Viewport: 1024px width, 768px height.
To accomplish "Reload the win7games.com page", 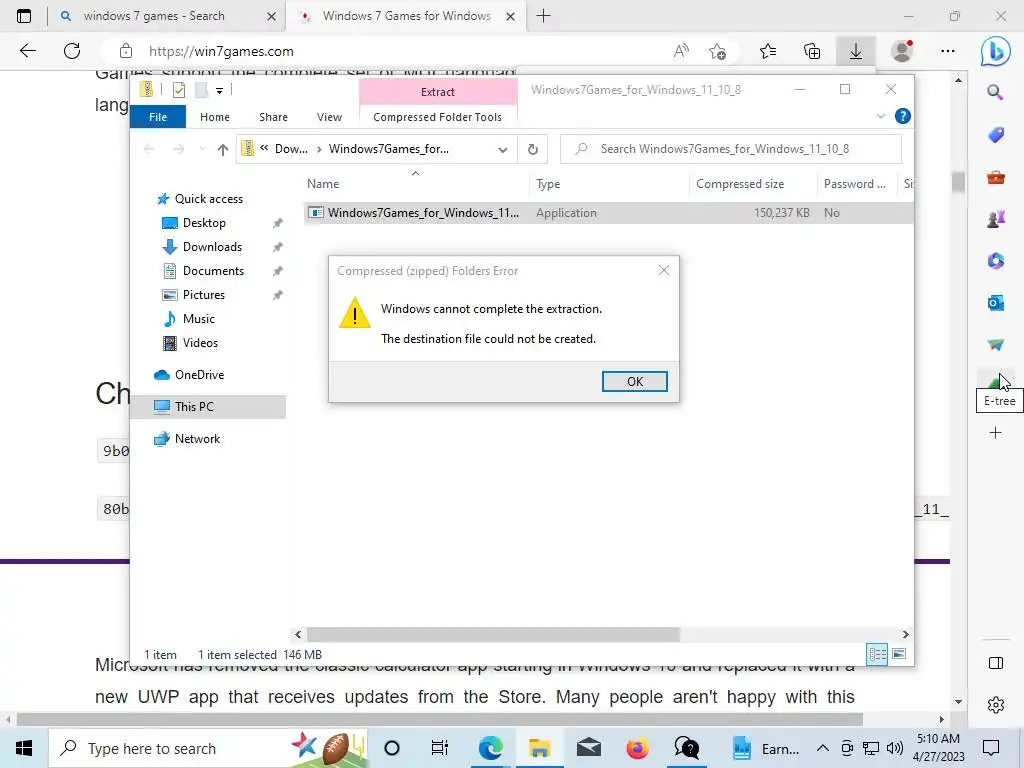I will (72, 51).
